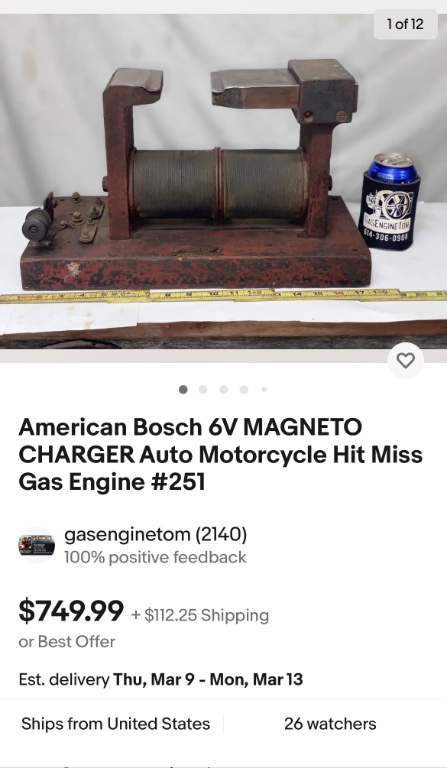Tap the 1 of 12 photo counter

tap(405, 24)
